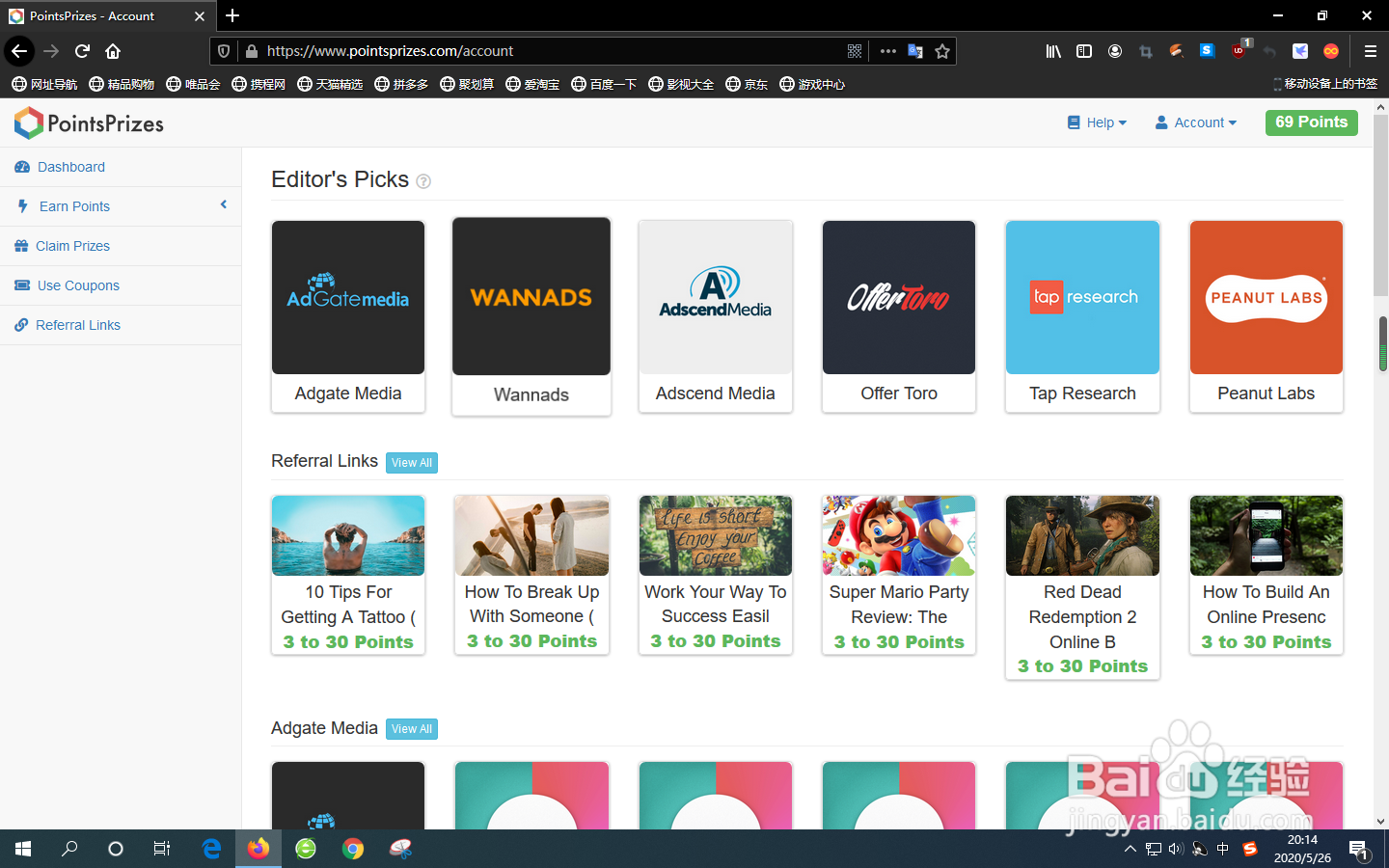Open the How To Break Up article

tap(531, 576)
